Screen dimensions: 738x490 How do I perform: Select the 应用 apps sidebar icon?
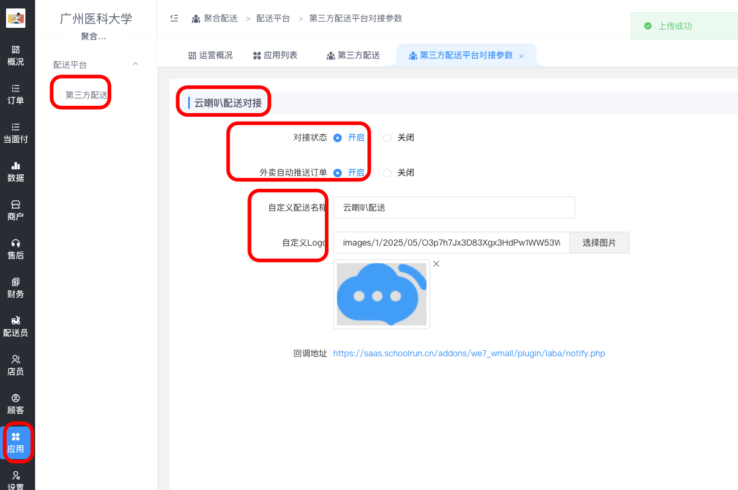coord(16,442)
